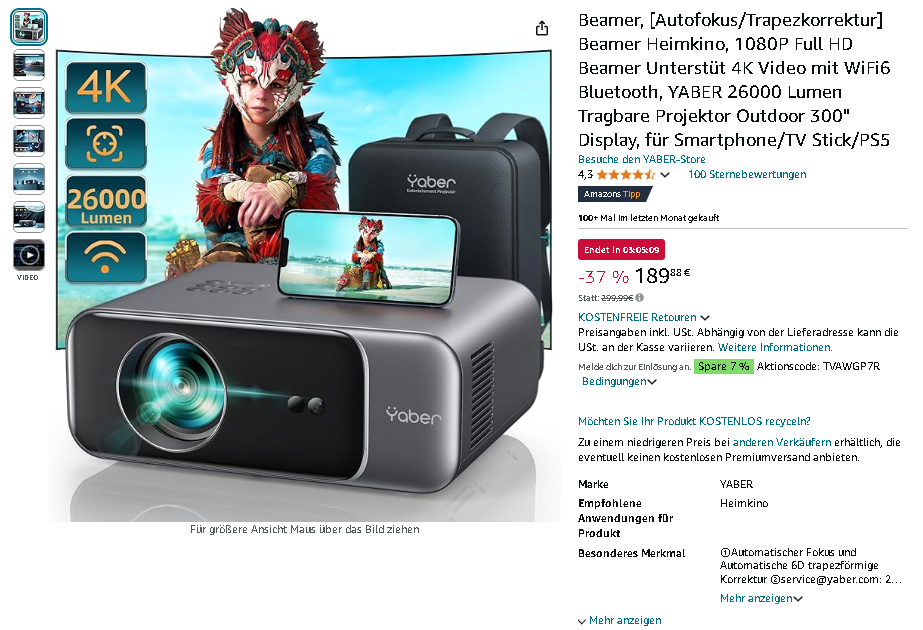Expand Mehr anzeigen under Besonderes Merkmal

(x=761, y=598)
